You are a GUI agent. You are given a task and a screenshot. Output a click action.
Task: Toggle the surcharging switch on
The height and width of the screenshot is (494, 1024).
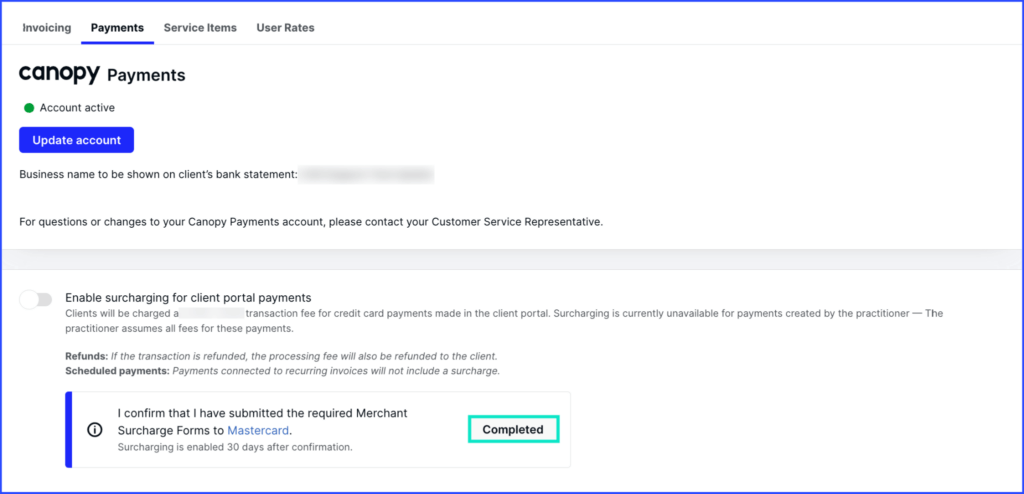35,299
